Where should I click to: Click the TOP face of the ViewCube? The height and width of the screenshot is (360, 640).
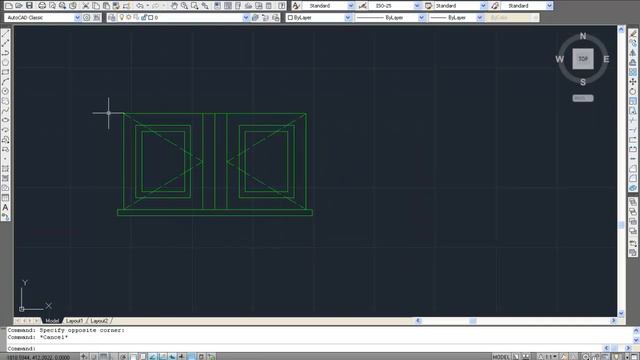tap(583, 59)
